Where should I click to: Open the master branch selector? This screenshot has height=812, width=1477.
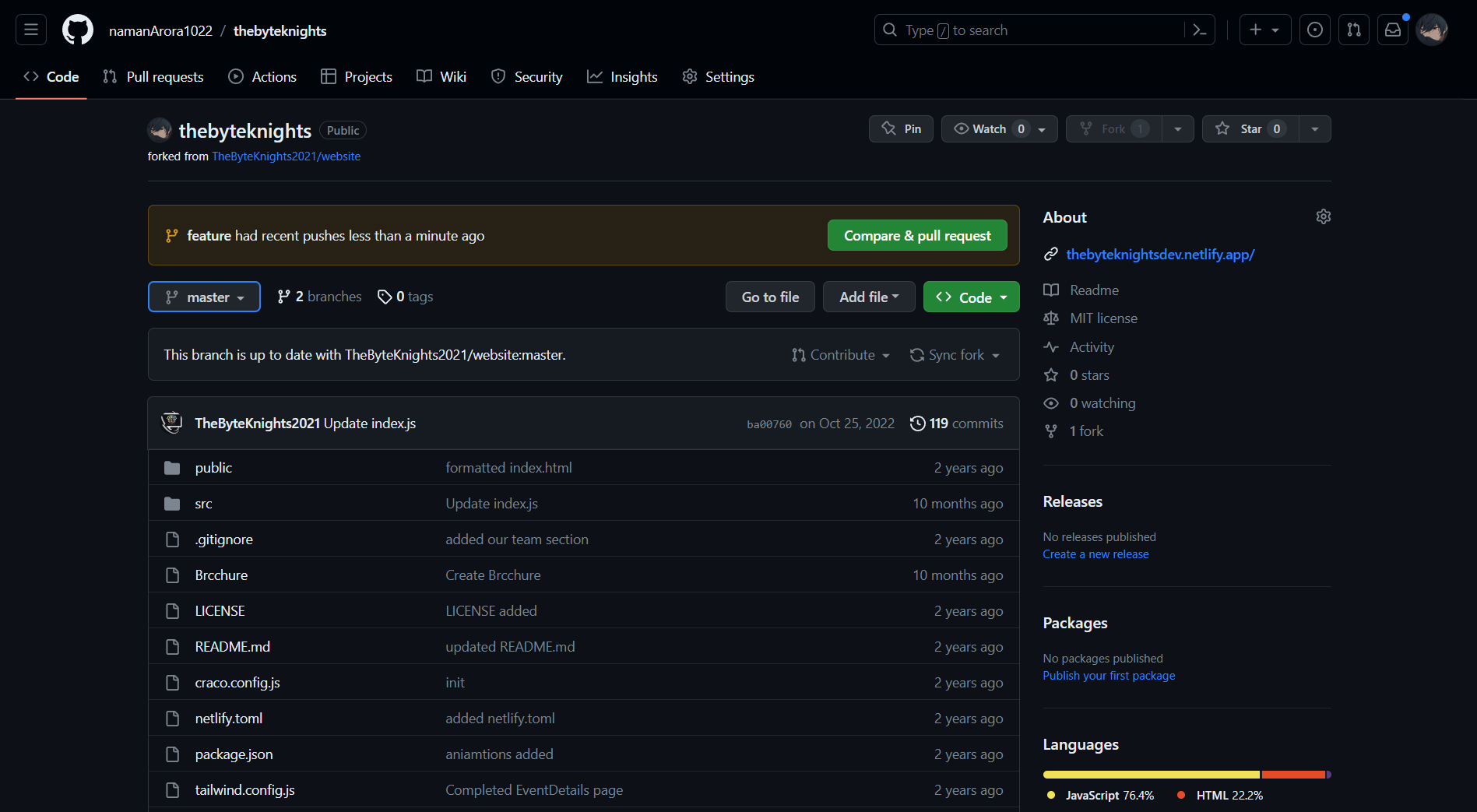point(204,297)
